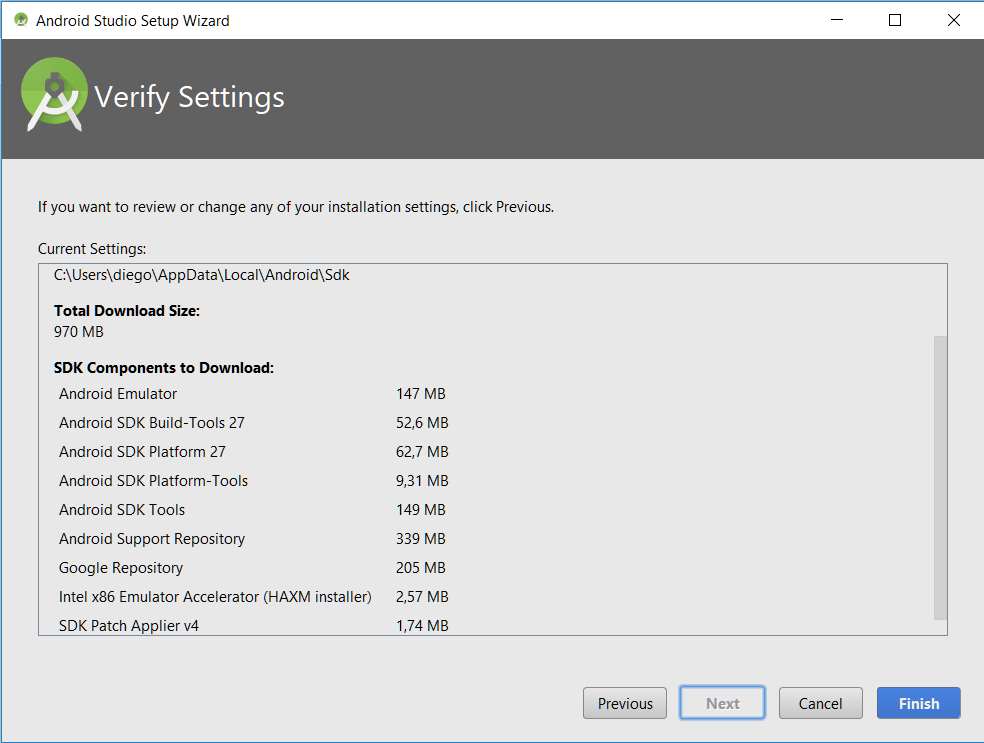Select the Android SDK Tools row
The height and width of the screenshot is (743, 984).
(252, 510)
